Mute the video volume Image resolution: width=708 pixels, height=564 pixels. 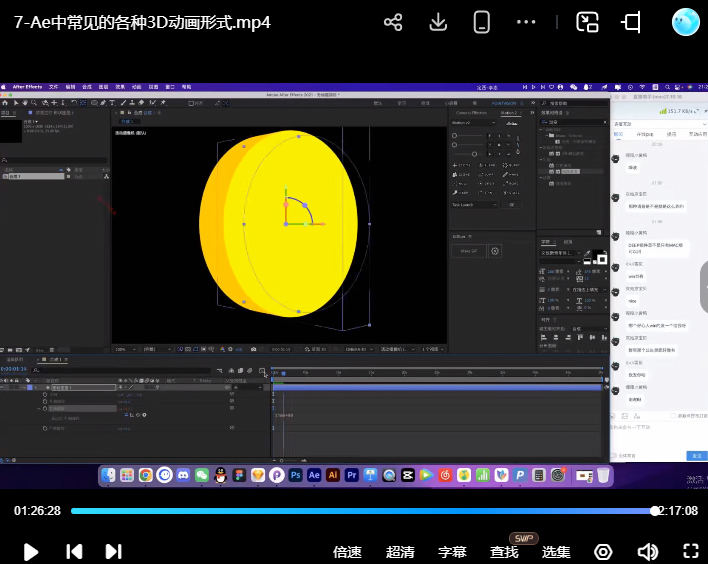[x=647, y=551]
